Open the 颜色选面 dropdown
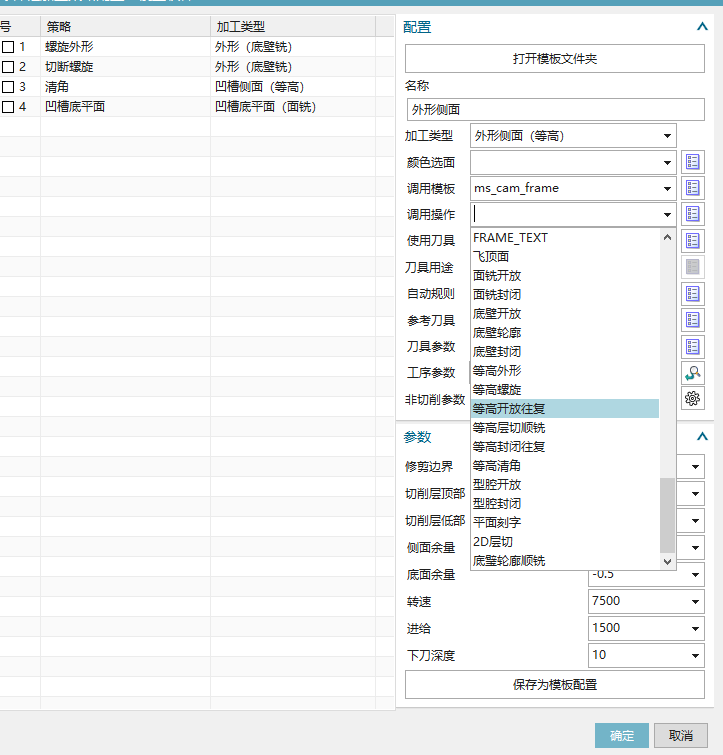723x755 pixels. point(667,162)
